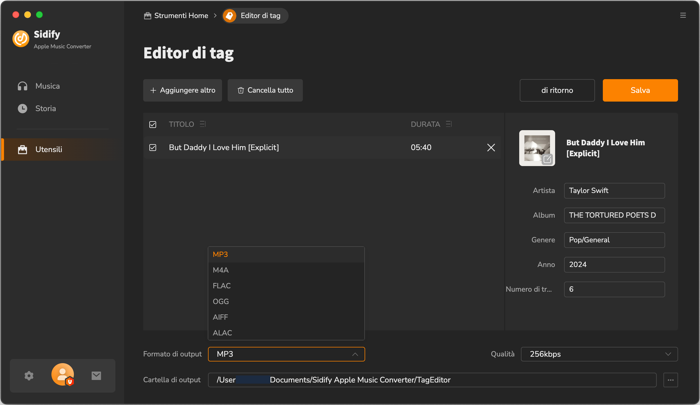This screenshot has height=405, width=700.
Task: Click the di ritorno button
Action: pyautogui.click(x=557, y=90)
